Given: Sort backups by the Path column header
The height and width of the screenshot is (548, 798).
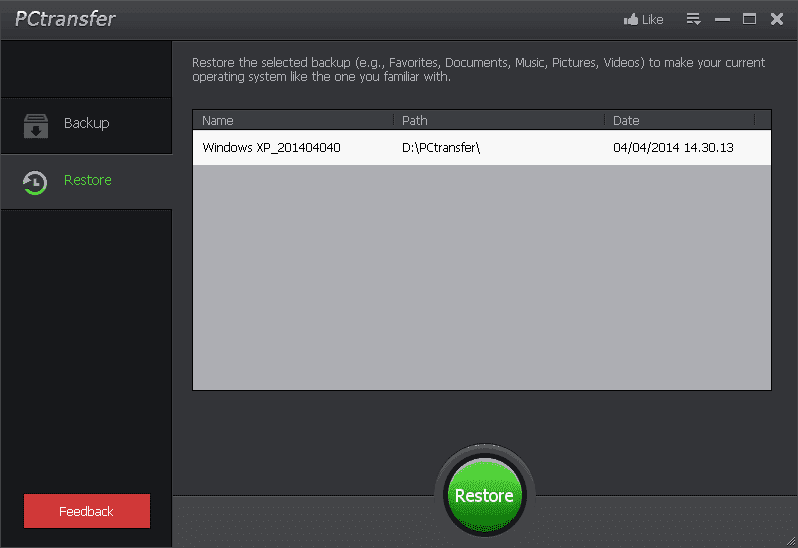Looking at the screenshot, I should coord(415,121).
